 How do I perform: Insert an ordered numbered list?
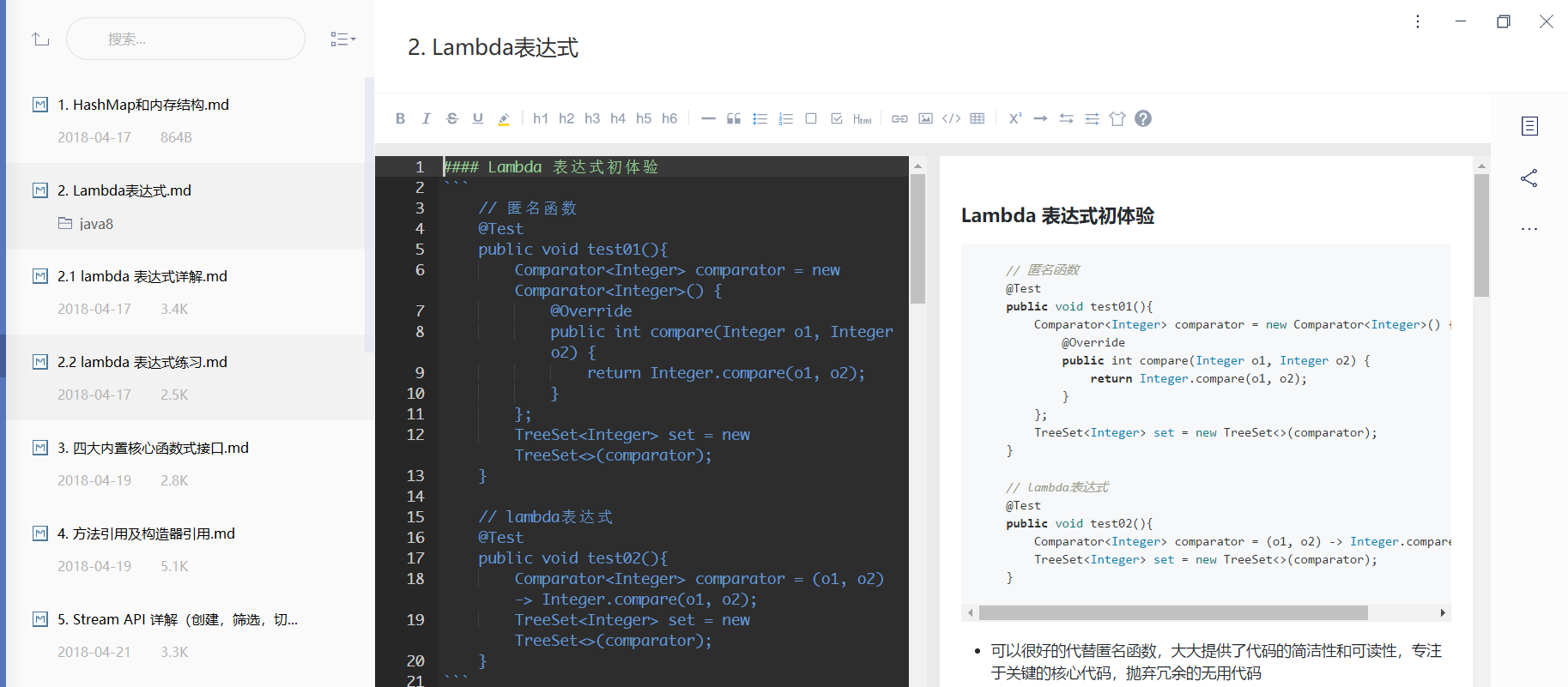tap(785, 118)
